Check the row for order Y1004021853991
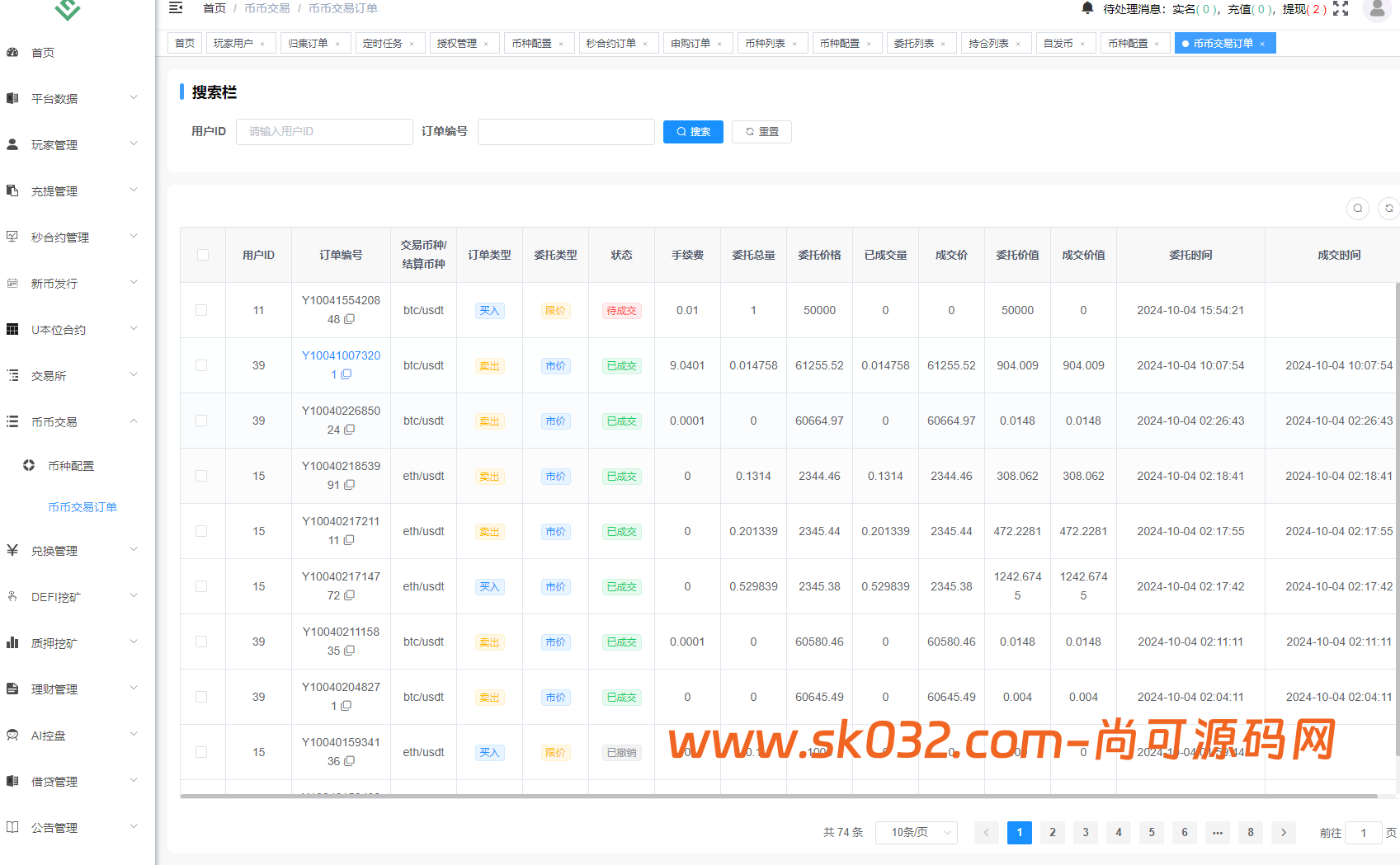This screenshot has height=865, width=1400. tap(201, 476)
